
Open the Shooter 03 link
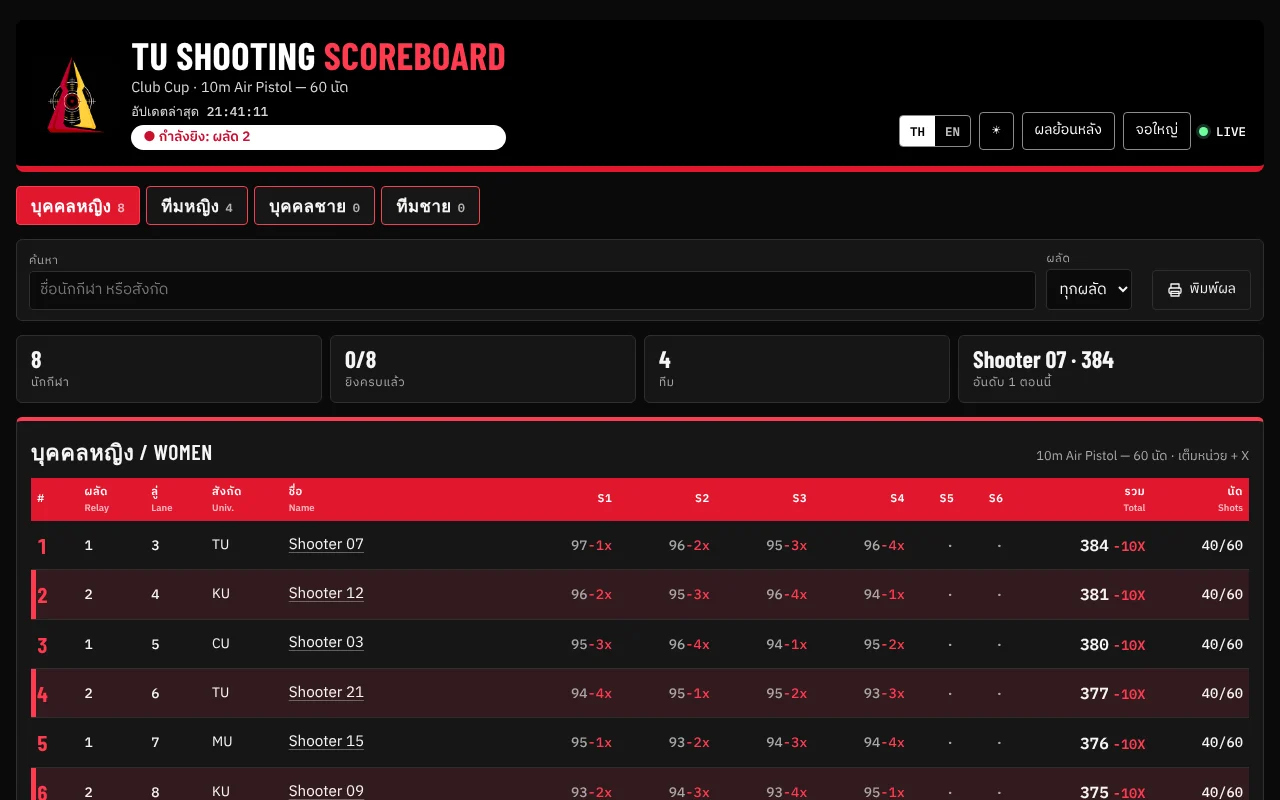[326, 642]
